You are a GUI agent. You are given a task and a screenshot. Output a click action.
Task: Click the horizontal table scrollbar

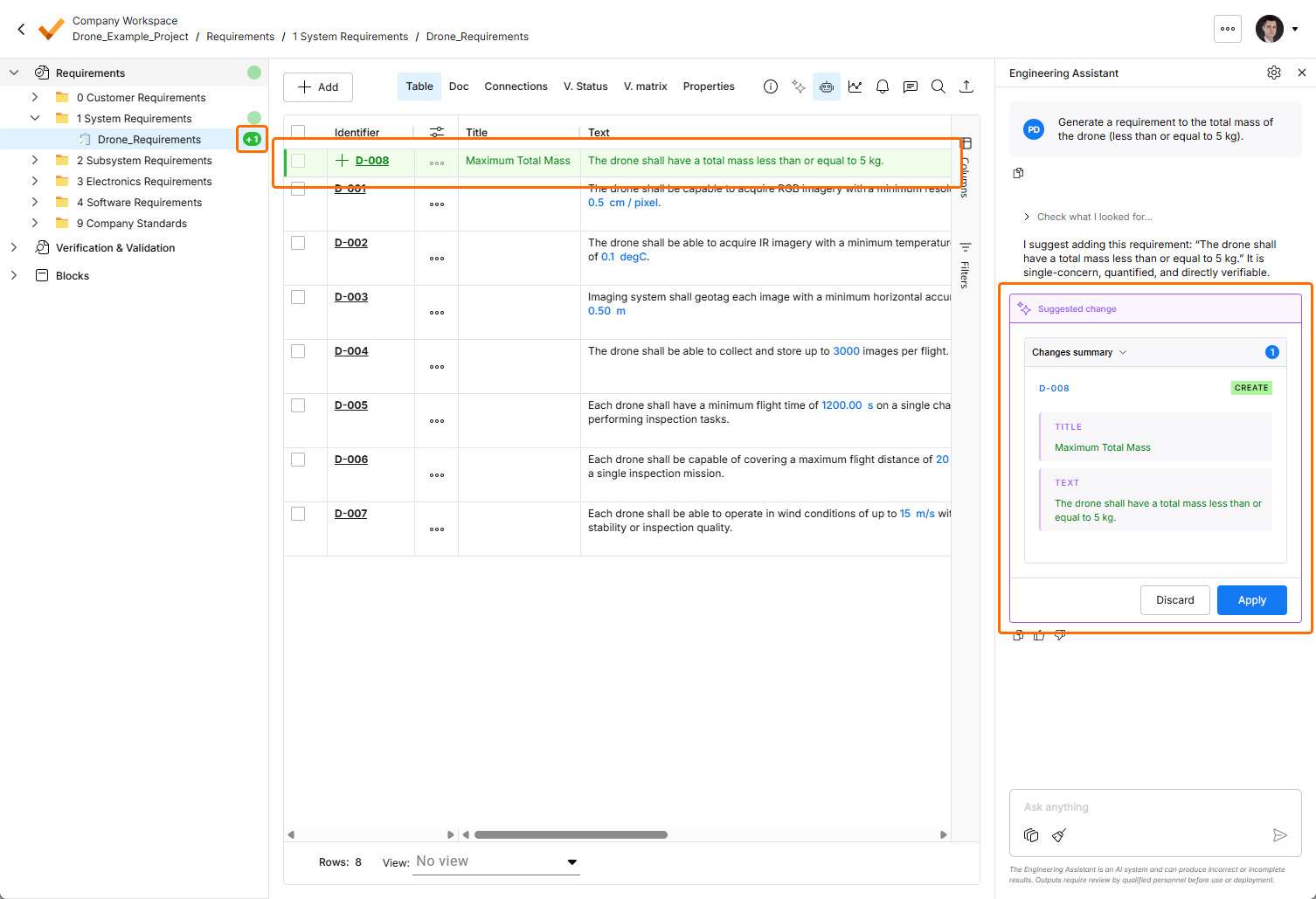click(571, 834)
